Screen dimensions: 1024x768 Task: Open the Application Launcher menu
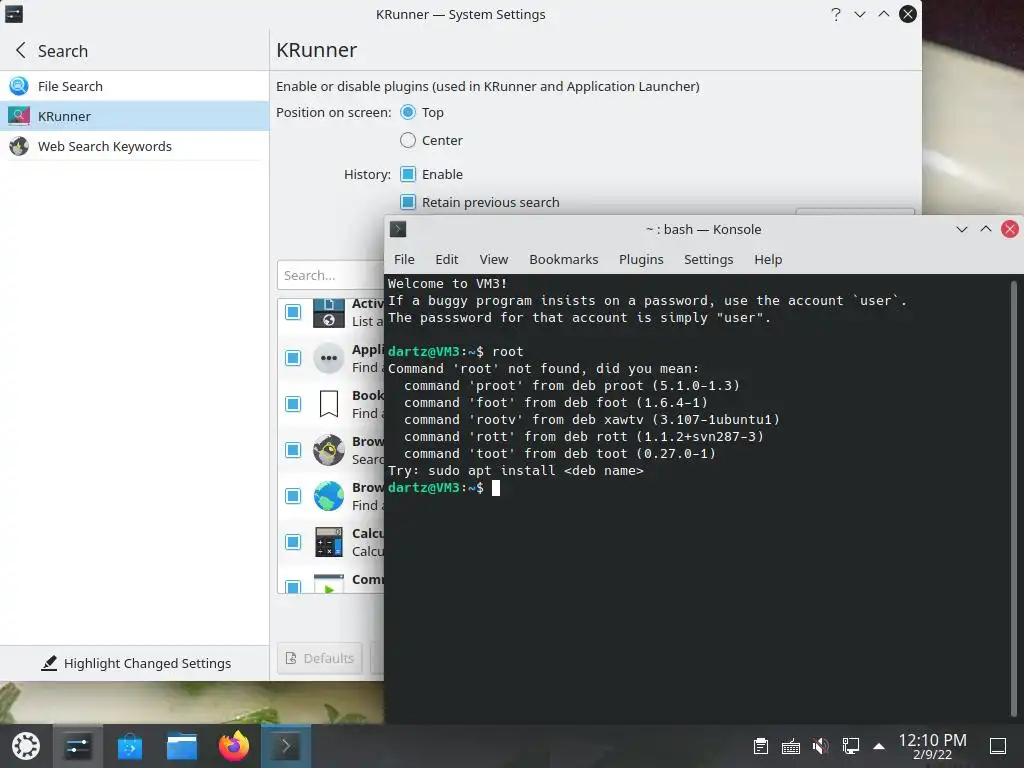pos(26,746)
